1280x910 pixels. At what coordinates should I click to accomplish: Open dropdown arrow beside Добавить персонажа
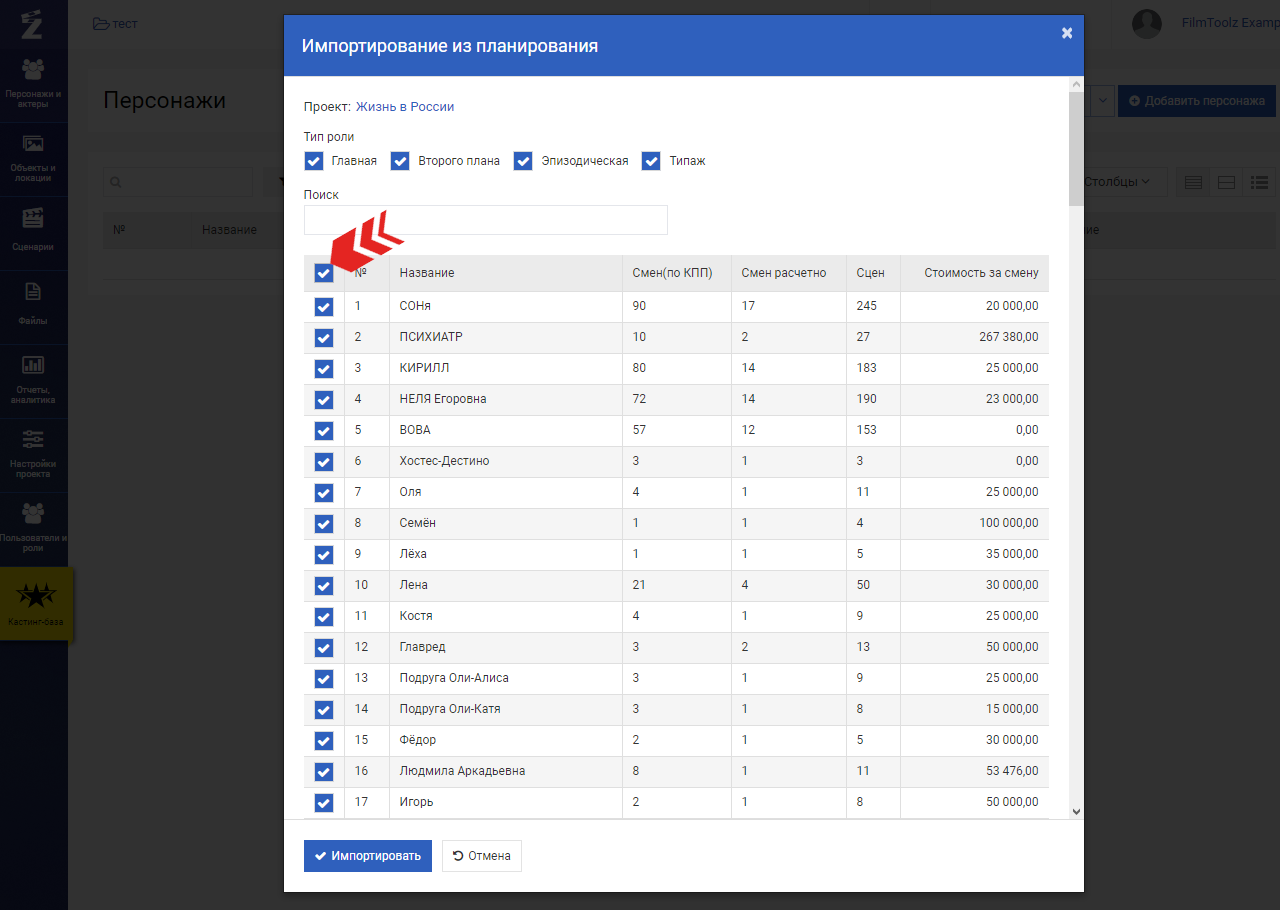click(x=1103, y=100)
